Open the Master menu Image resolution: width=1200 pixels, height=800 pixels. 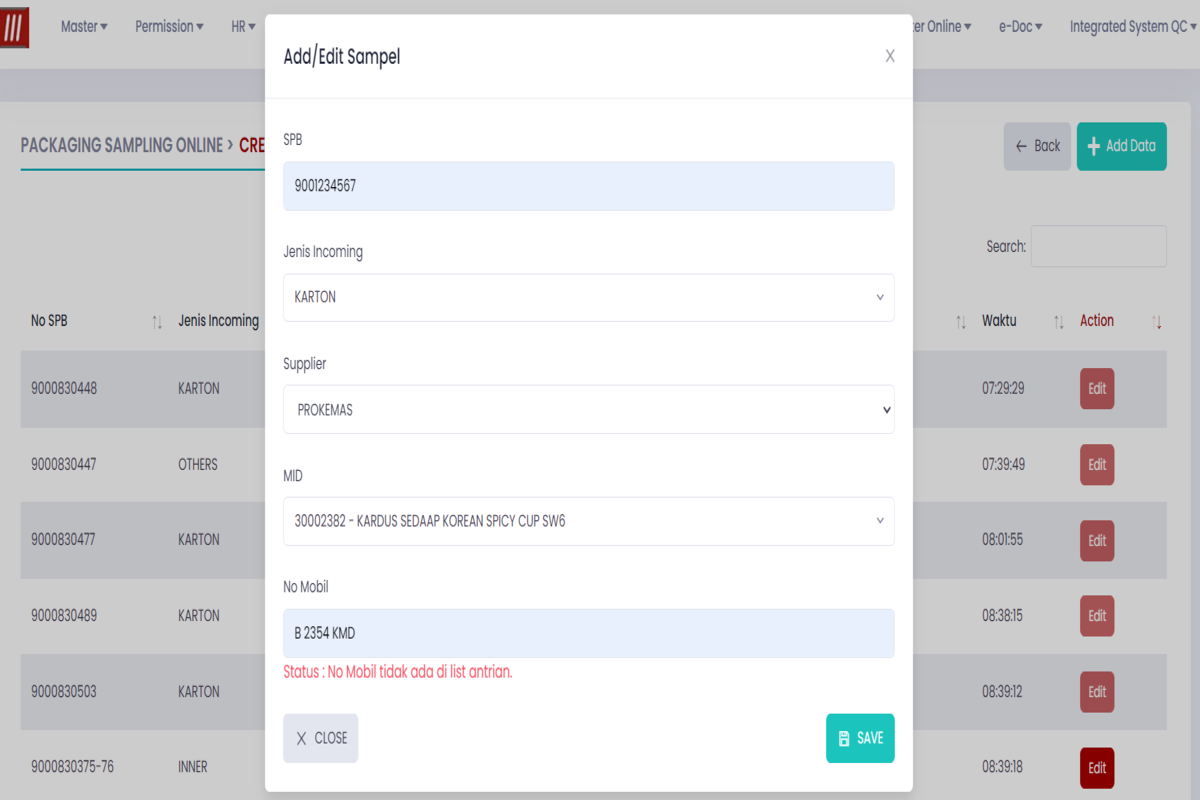84,27
